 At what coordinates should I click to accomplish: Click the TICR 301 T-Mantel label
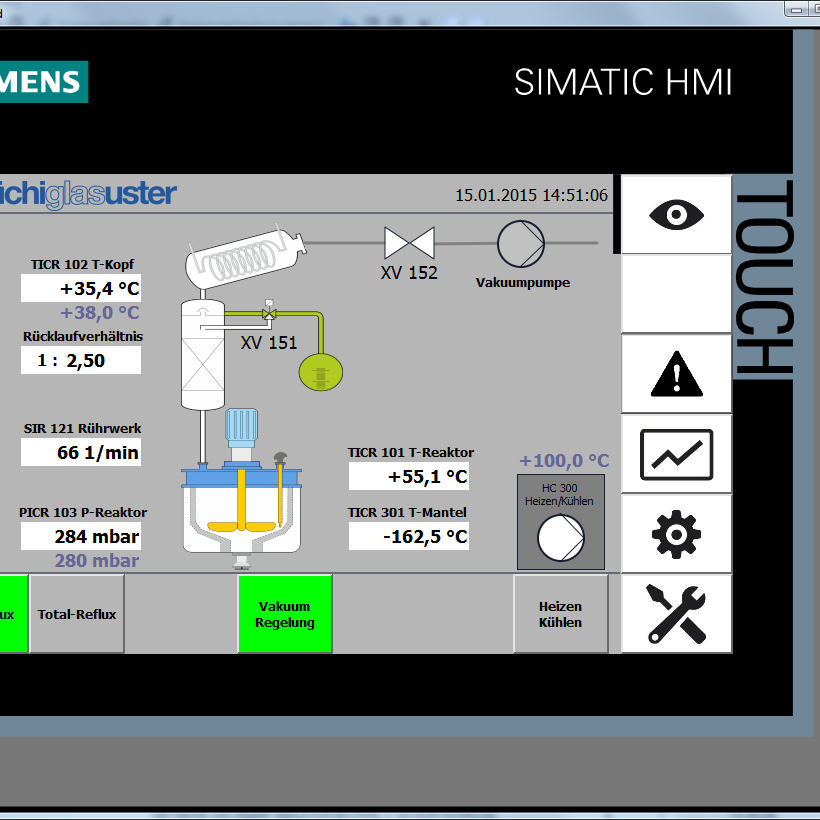(407, 512)
